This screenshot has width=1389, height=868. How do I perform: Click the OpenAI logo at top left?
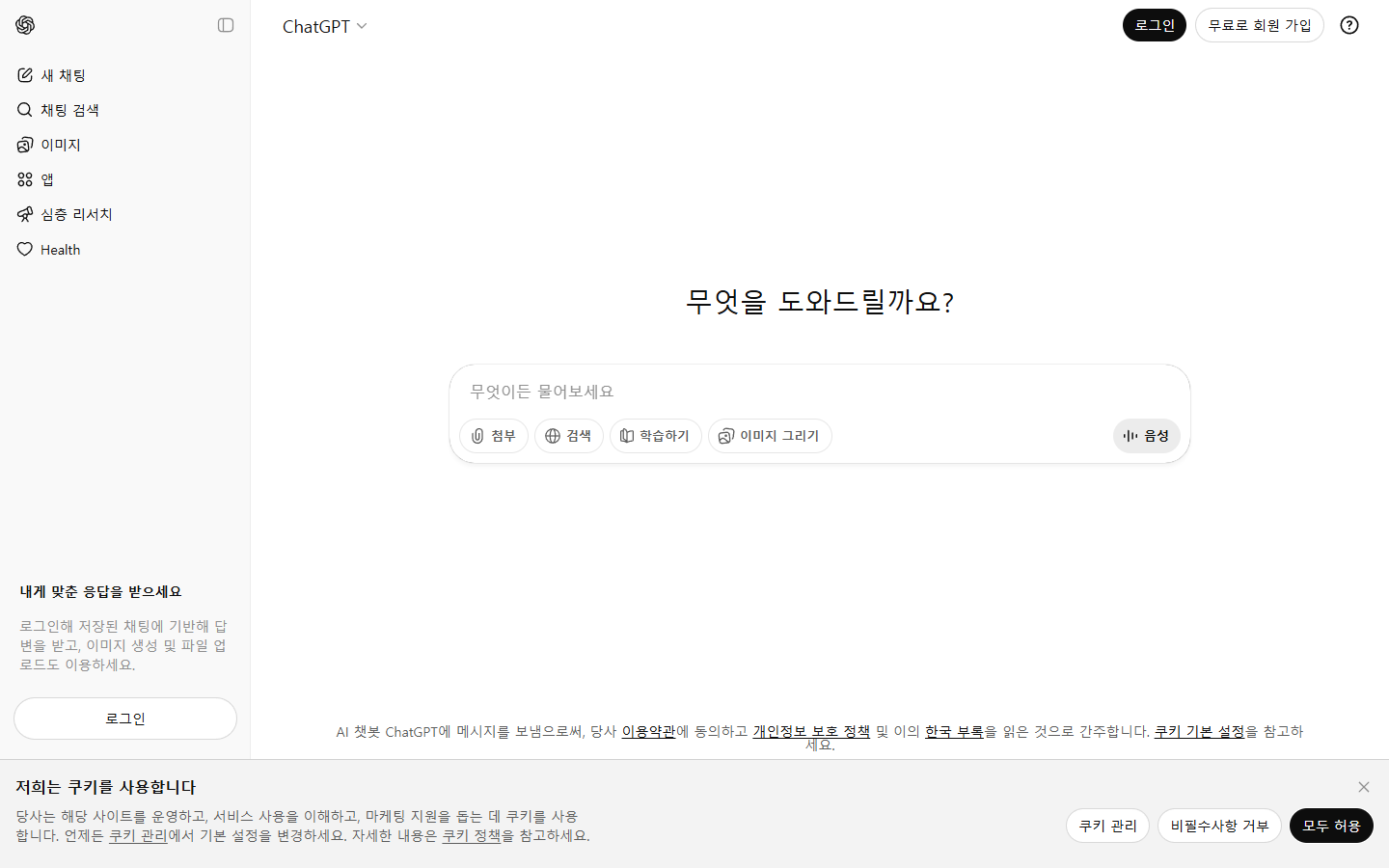coord(25,25)
